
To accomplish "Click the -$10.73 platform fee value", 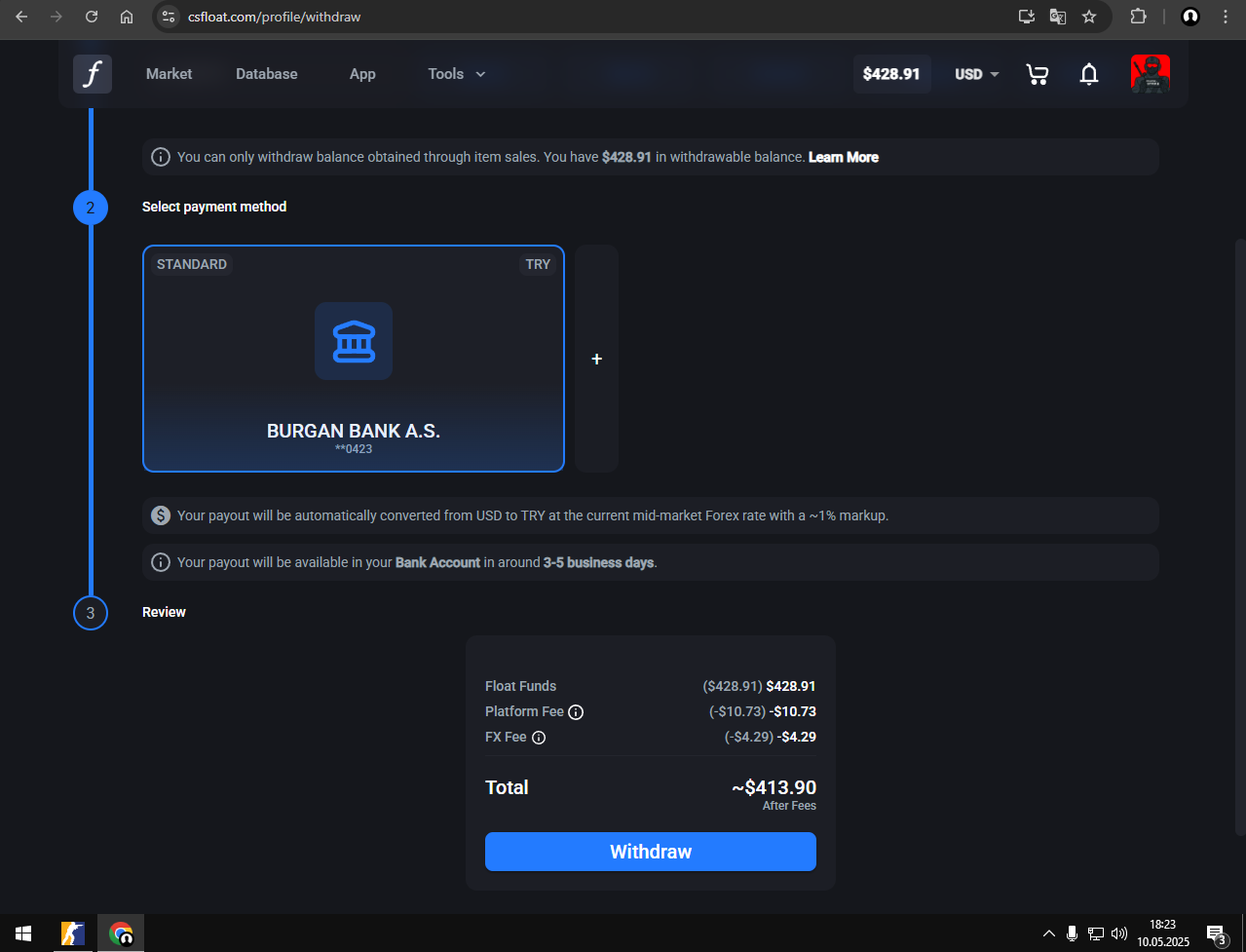I will tap(795, 711).
